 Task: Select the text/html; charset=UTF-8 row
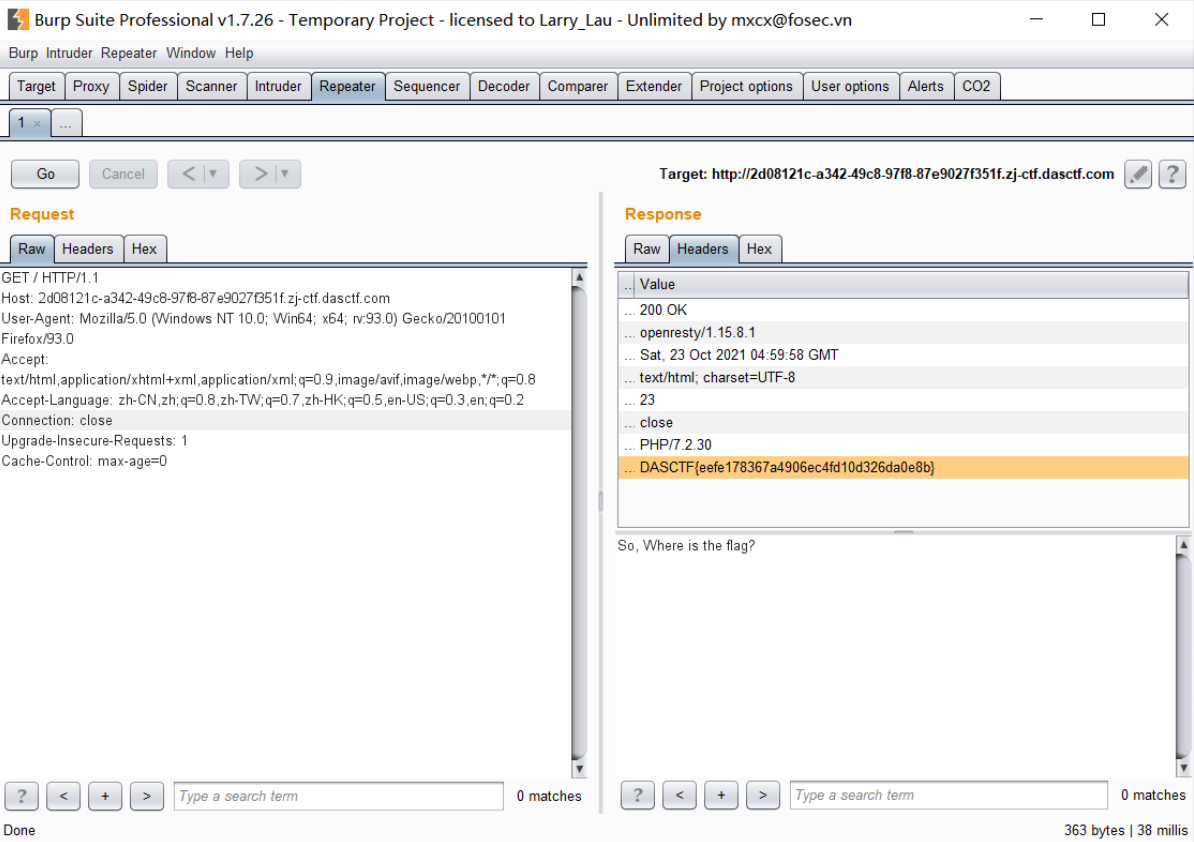click(903, 378)
